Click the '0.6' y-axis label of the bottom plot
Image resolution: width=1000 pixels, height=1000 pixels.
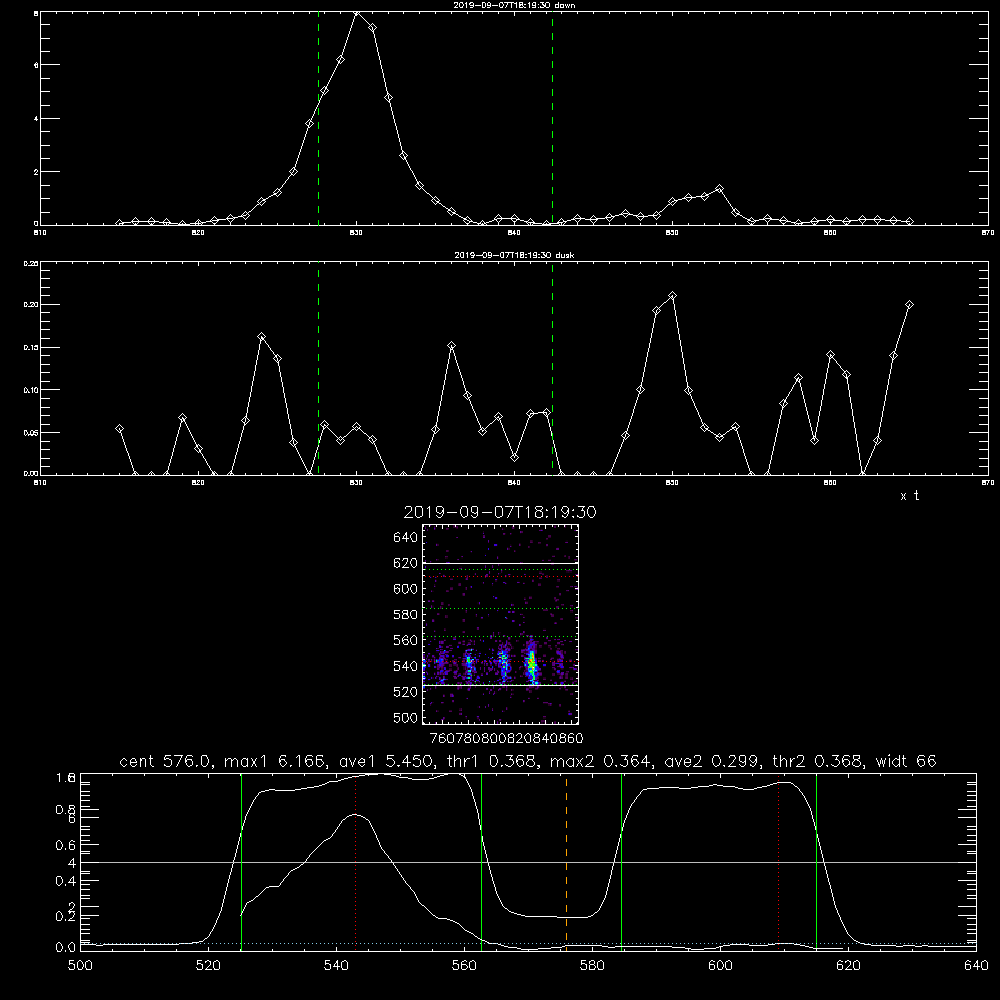(x=65, y=845)
